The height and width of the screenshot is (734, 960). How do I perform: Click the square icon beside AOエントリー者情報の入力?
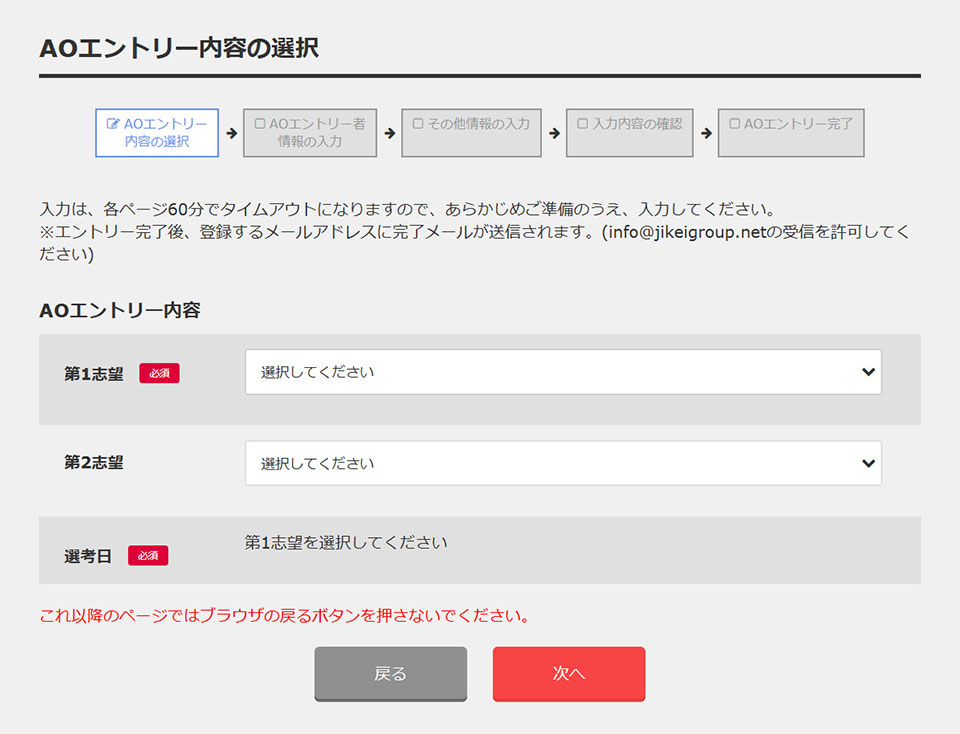coord(260,125)
